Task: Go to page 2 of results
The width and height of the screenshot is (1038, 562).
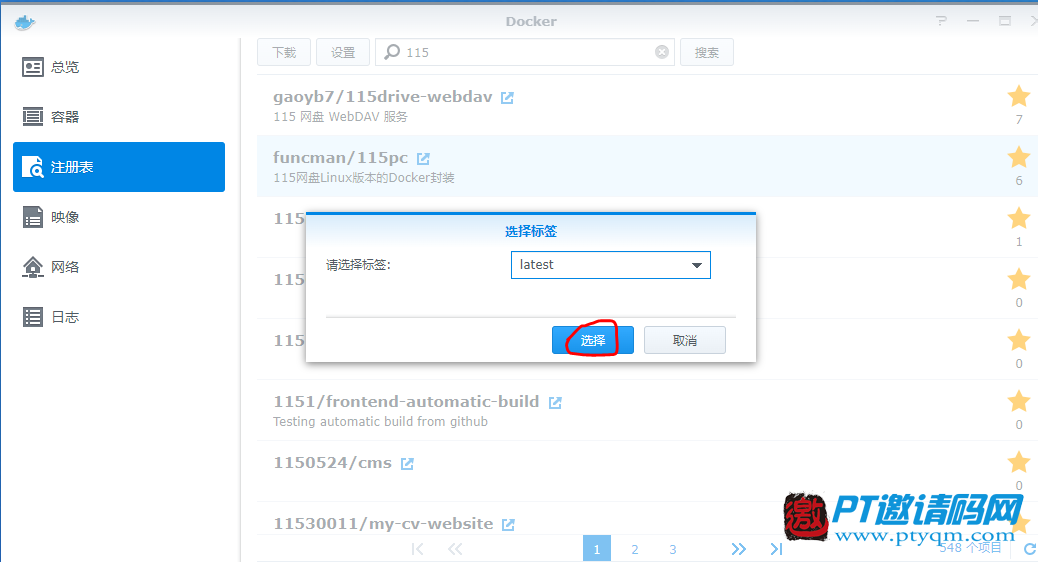Action: pos(635,549)
